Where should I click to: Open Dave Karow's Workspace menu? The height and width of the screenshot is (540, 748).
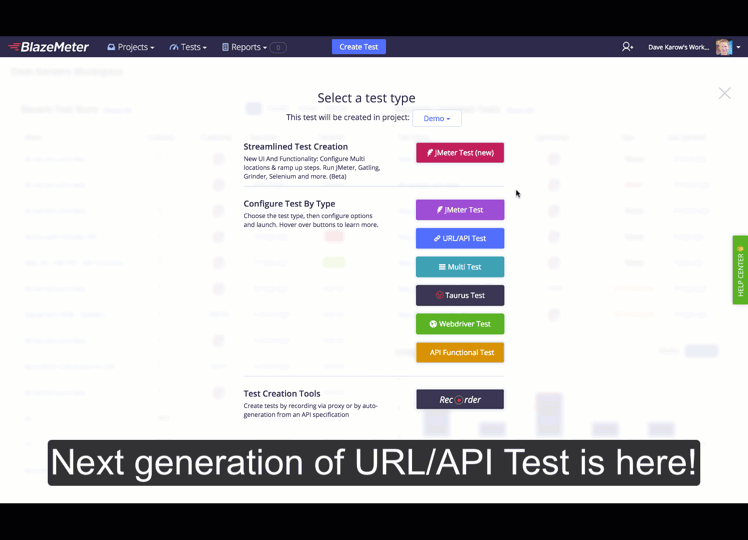point(678,47)
